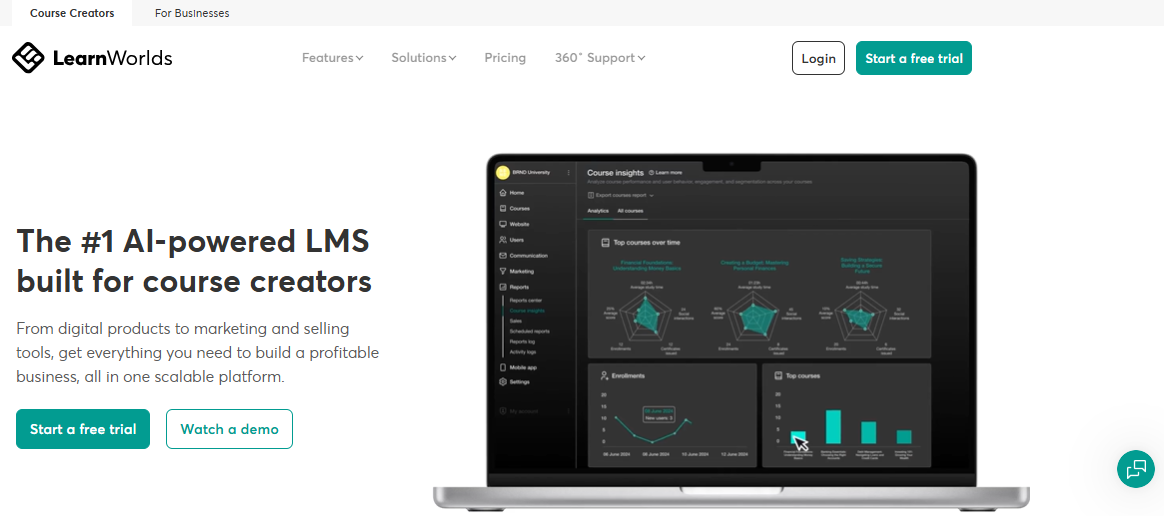Viewport: 1164px width, 516px height.
Task: Click three-dot menu beside BRND University
Action: pyautogui.click(x=569, y=172)
